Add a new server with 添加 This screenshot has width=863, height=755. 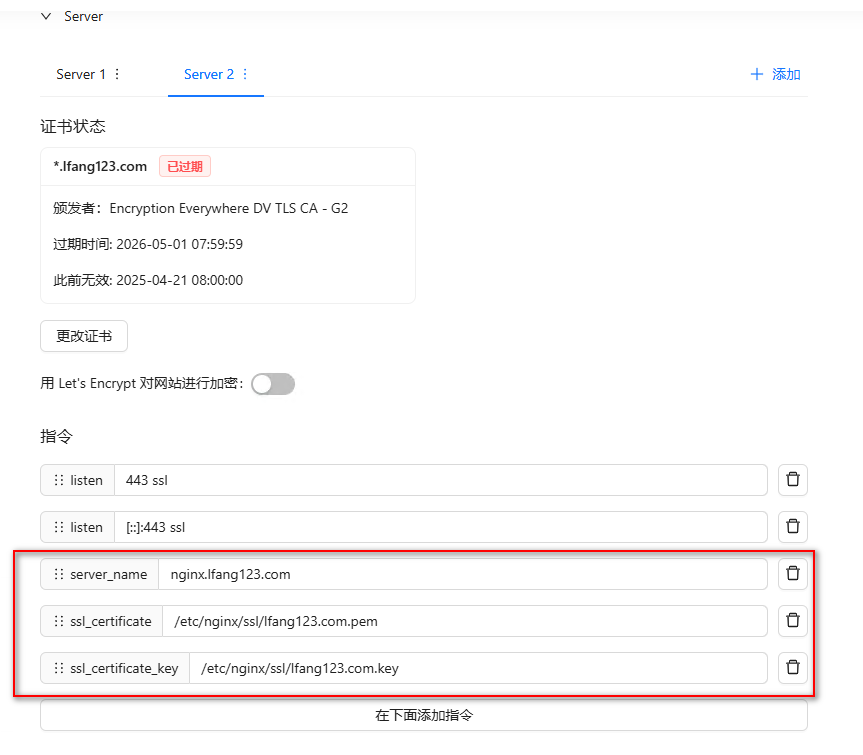(775, 75)
